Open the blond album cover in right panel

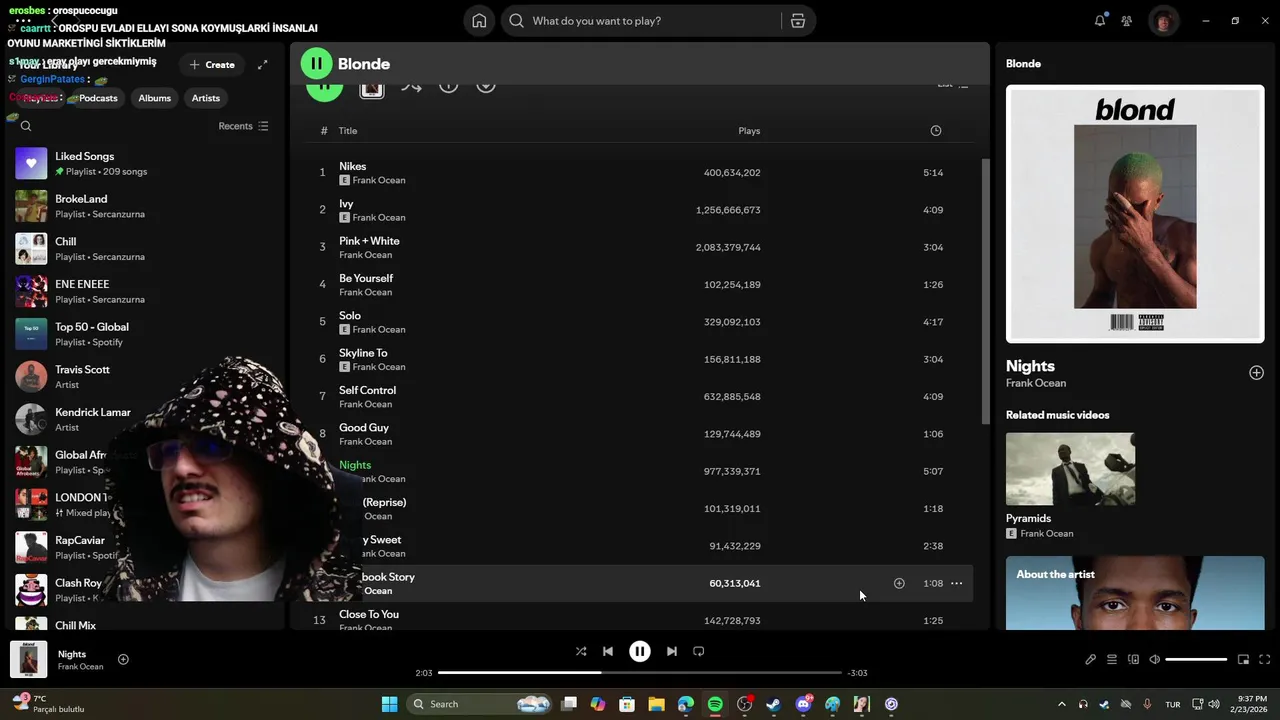point(1135,214)
